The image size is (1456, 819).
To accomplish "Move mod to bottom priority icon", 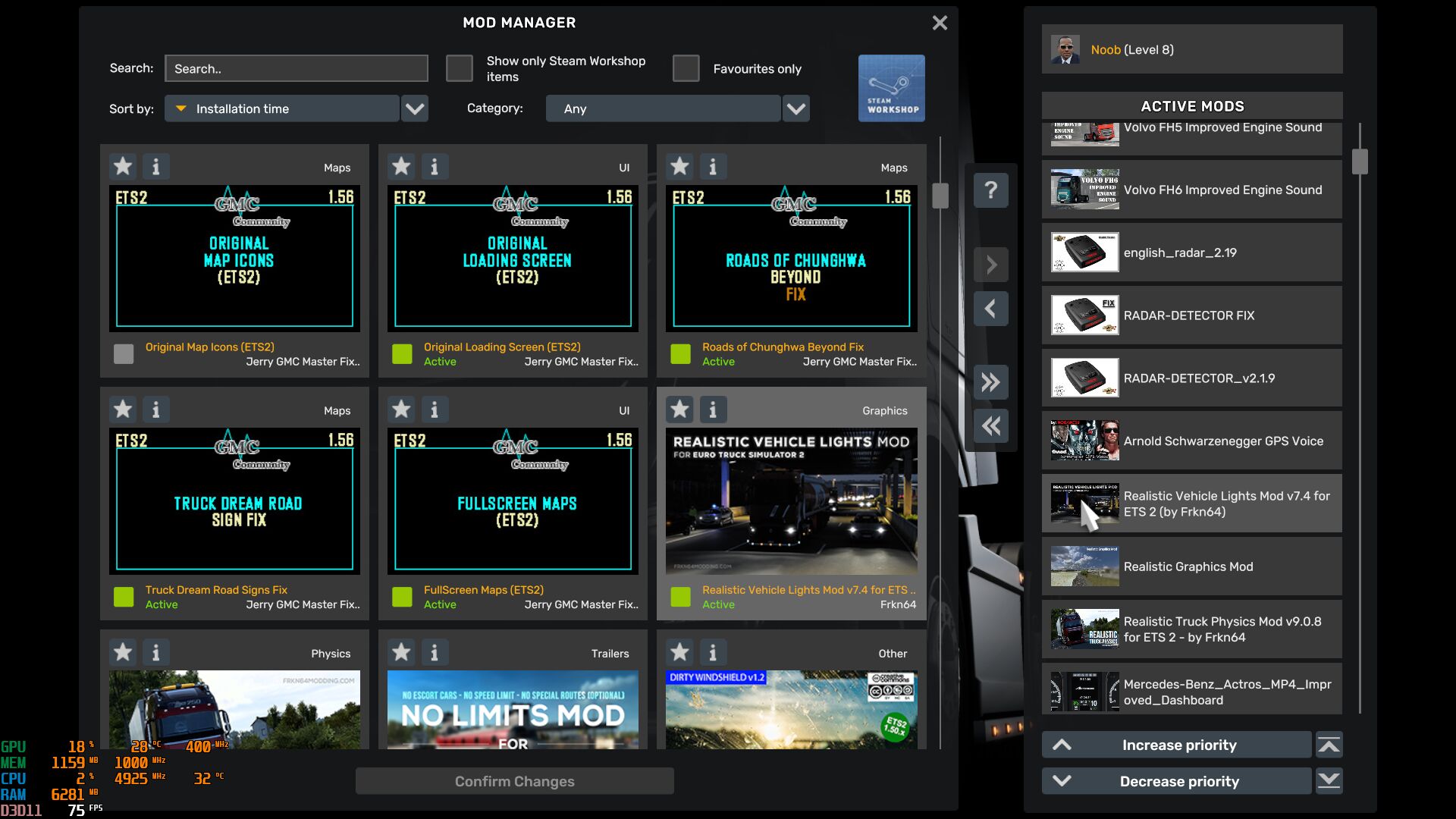I will click(1329, 780).
